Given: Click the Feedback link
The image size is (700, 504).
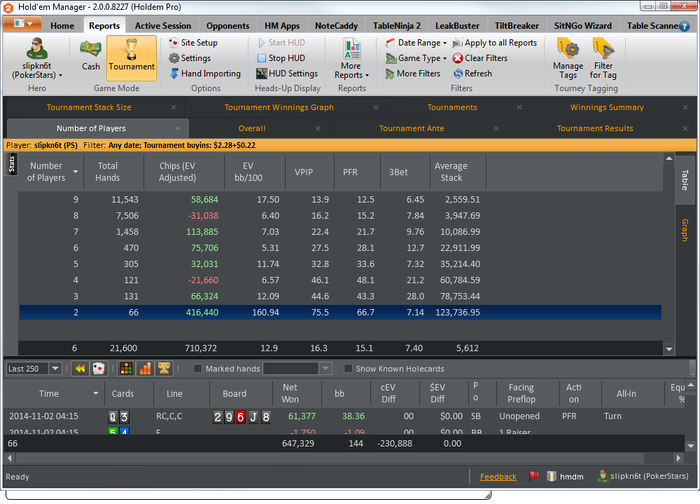Looking at the screenshot, I should [x=498, y=477].
